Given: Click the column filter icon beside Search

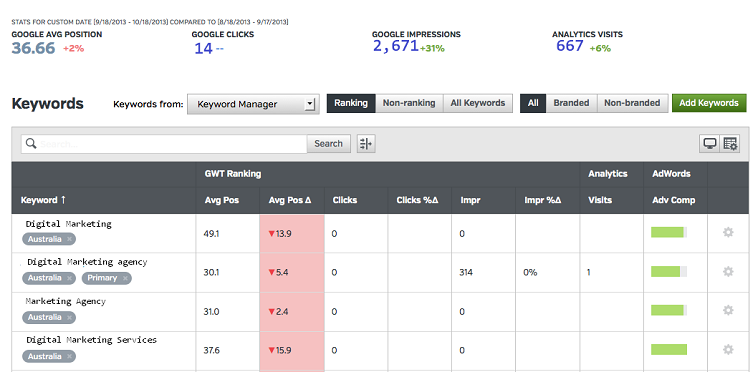Looking at the screenshot, I should pyautogui.click(x=366, y=143).
